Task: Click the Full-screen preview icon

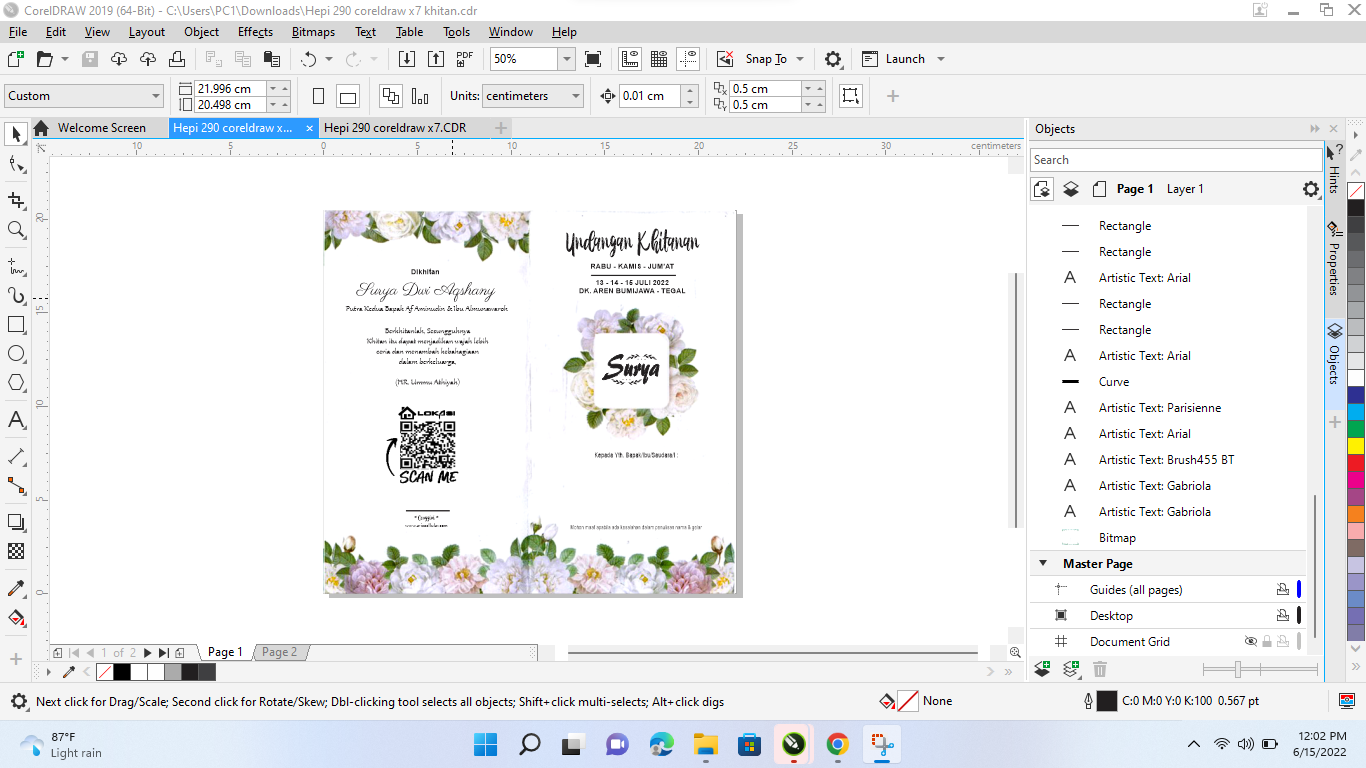Action: [x=593, y=59]
